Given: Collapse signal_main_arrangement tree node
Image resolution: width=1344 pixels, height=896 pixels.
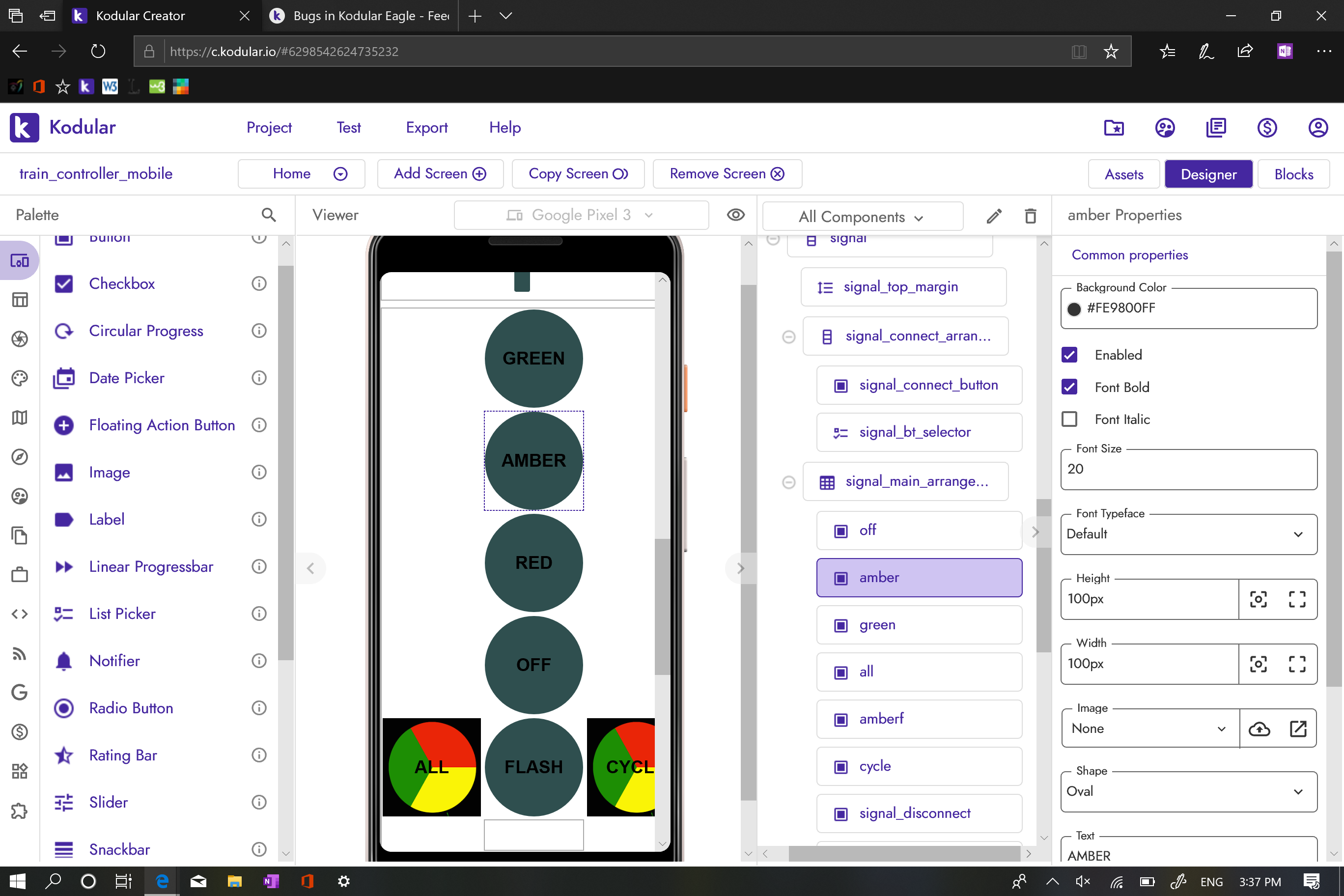Looking at the screenshot, I should (x=788, y=482).
